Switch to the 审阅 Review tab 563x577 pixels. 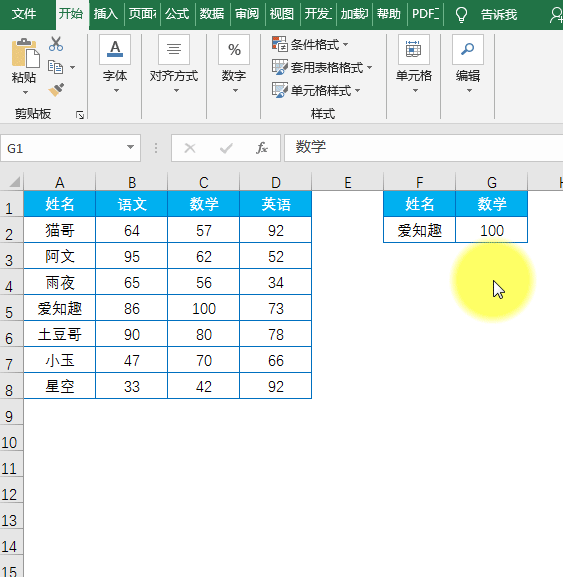pos(247,14)
